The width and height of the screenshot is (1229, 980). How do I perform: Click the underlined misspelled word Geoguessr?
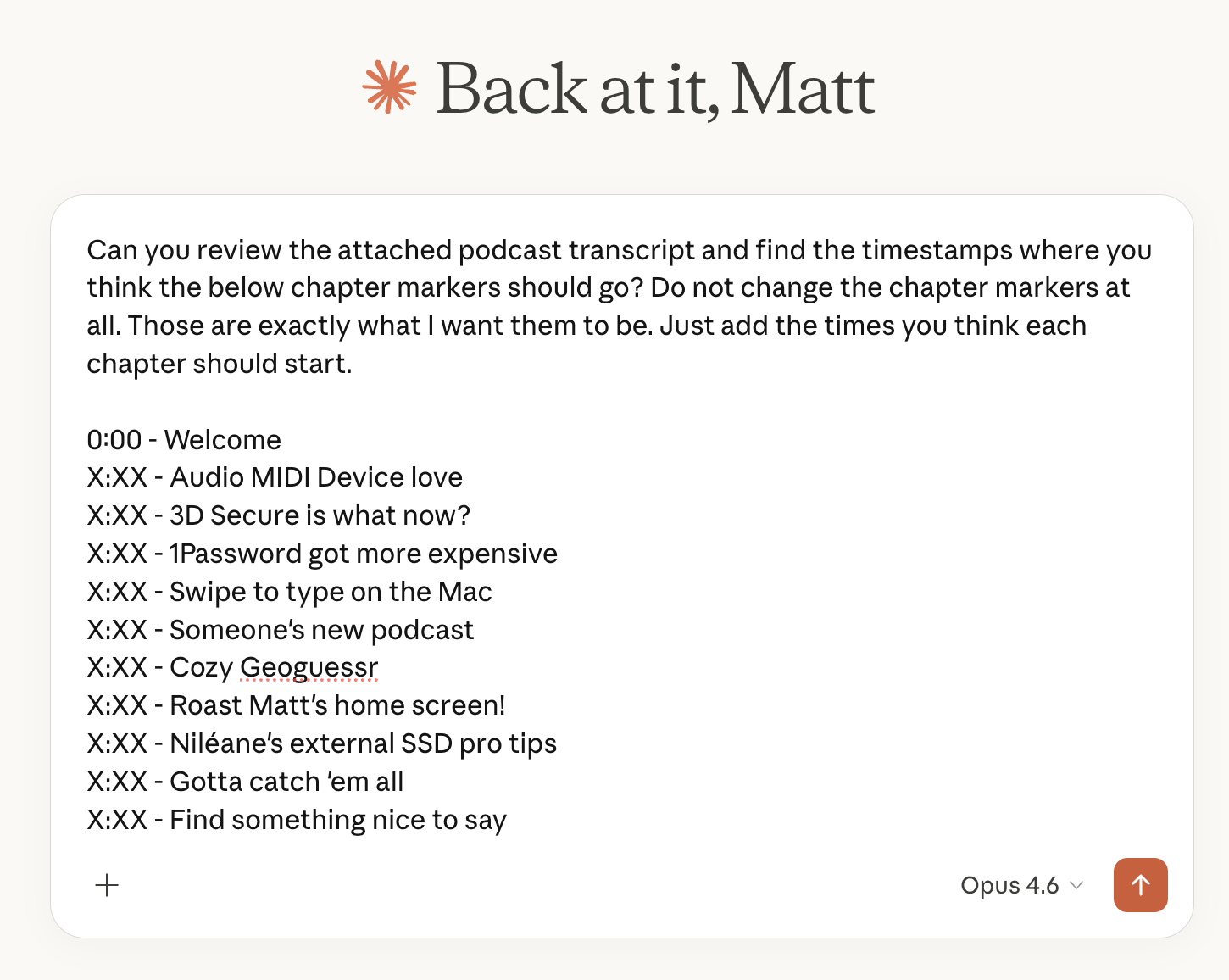[309, 667]
